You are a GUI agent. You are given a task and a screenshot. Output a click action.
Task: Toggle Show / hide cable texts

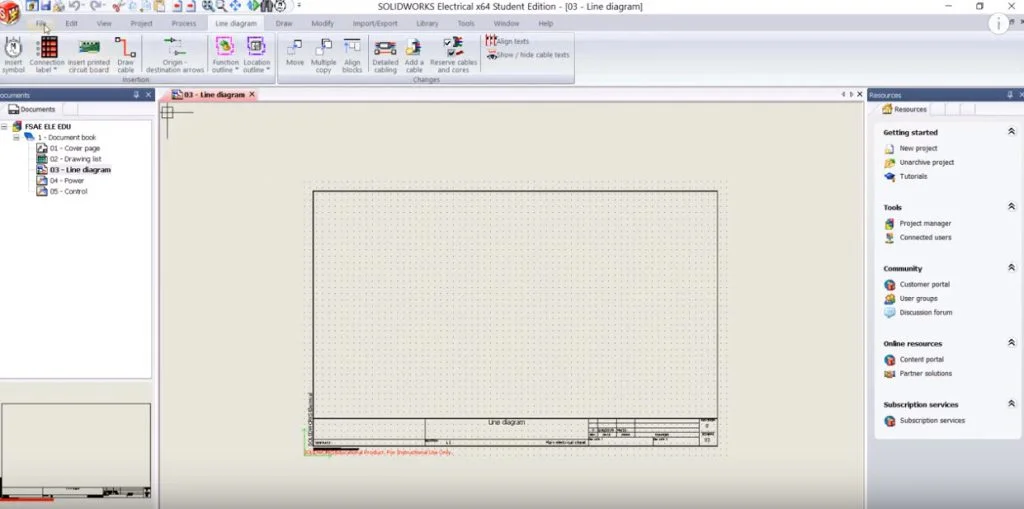point(528,55)
